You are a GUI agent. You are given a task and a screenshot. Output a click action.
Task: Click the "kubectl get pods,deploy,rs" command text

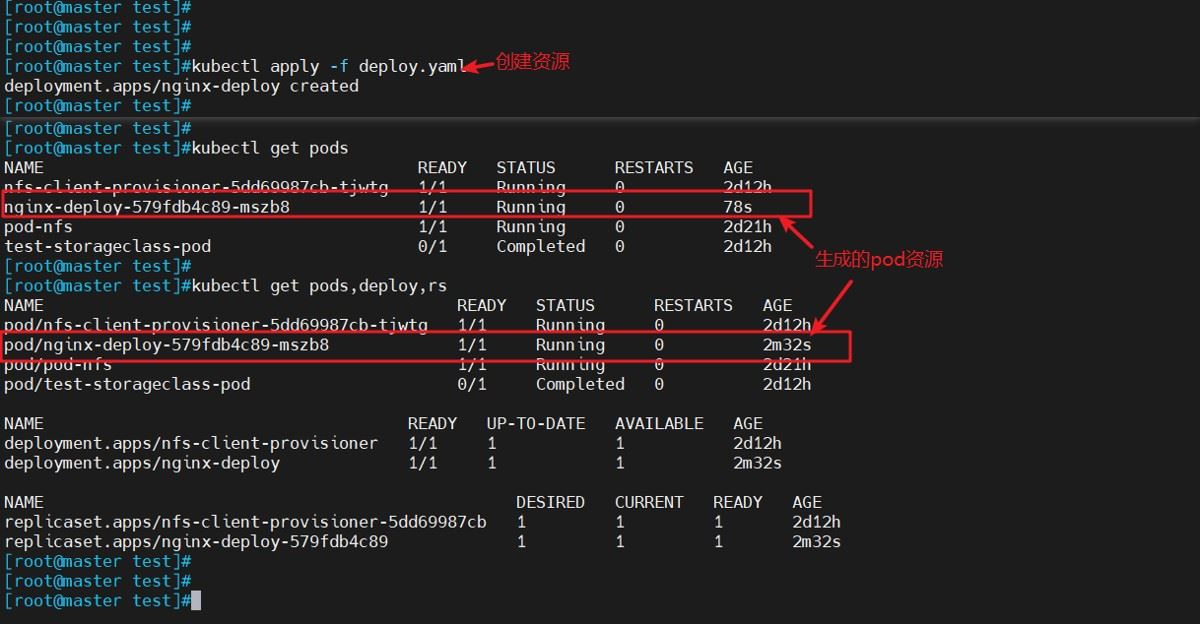(319, 286)
